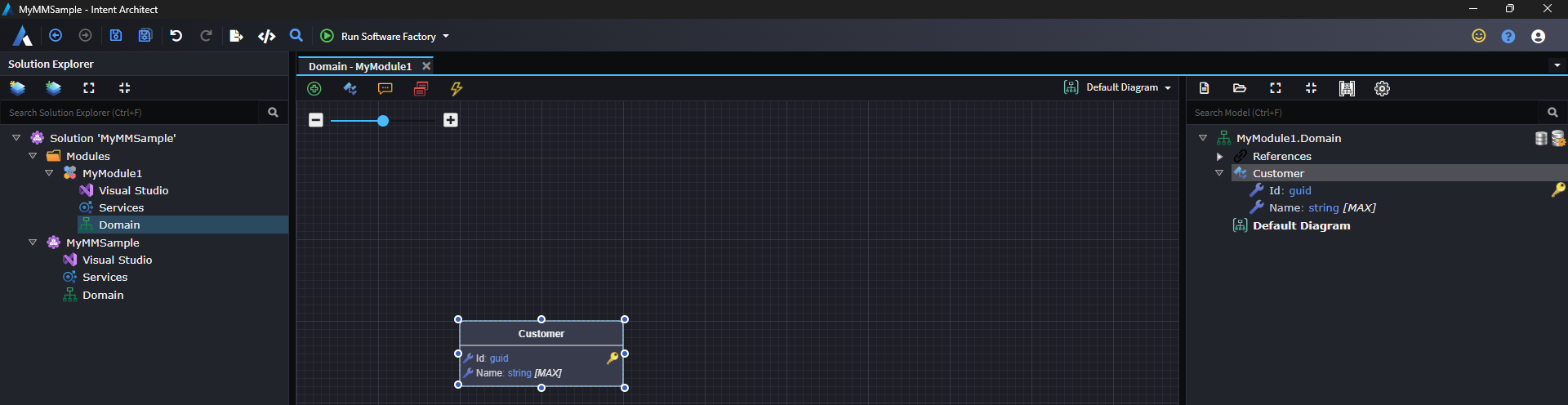Collapse the Customer node in model tree
Image resolution: width=1568 pixels, height=405 pixels.
[1219, 173]
